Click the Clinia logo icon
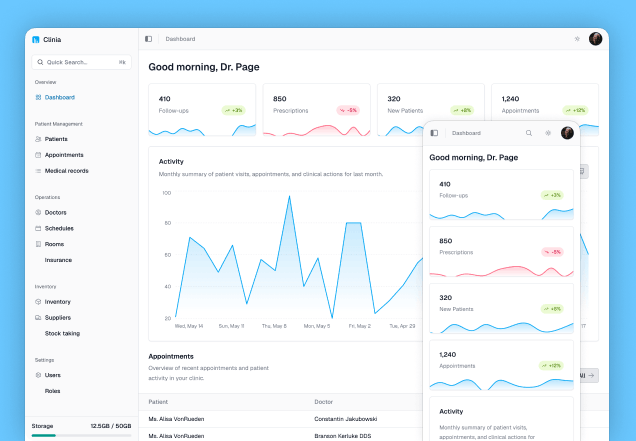Screen dimensions: 636x441 pyautogui.click(x=36, y=39)
